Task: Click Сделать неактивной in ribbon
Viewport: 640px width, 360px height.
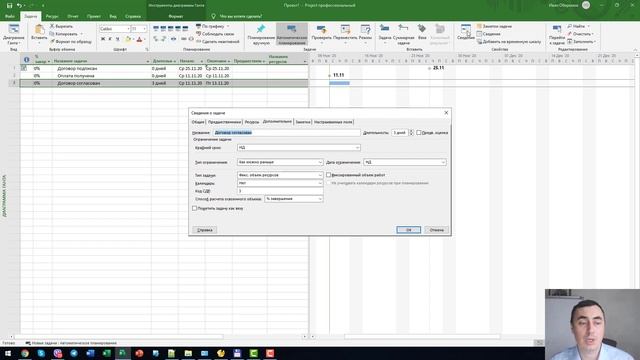Action: [218, 41]
